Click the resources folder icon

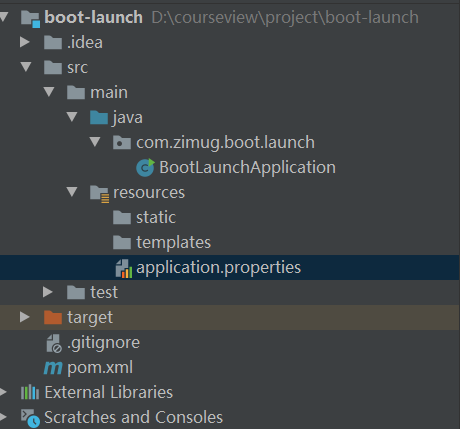pyautogui.click(x=99, y=194)
